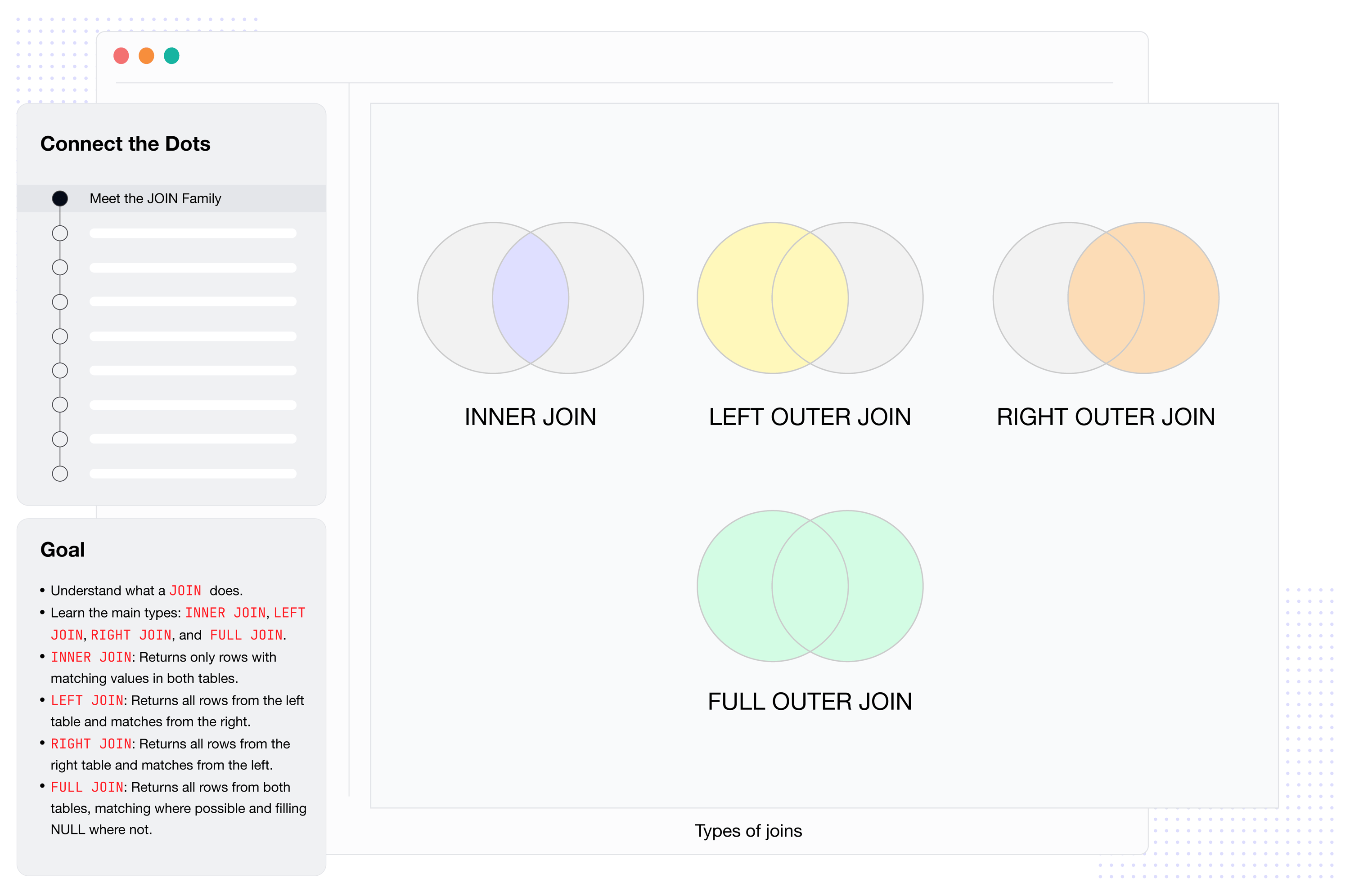
Task: Select the first empty step circle below the filled dot
Action: tap(60, 233)
